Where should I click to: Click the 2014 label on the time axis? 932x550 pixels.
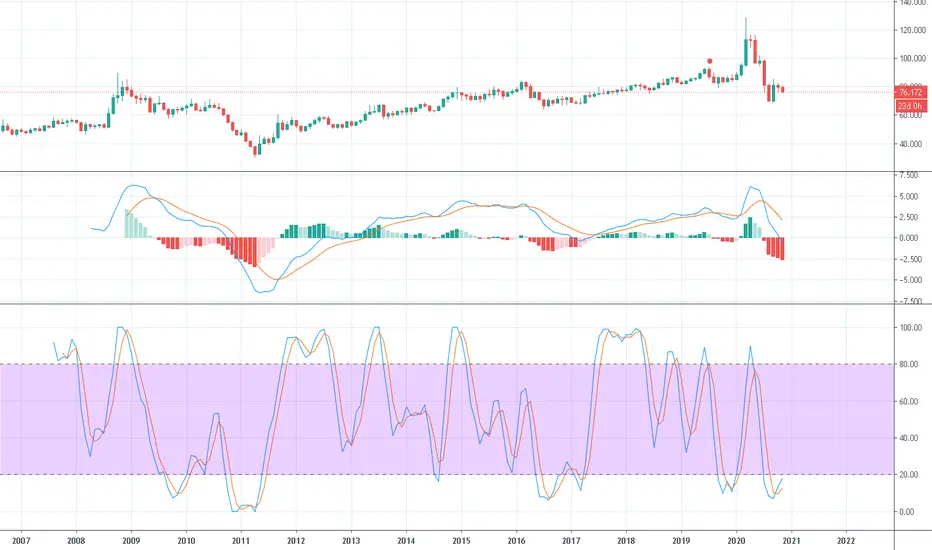pos(406,540)
